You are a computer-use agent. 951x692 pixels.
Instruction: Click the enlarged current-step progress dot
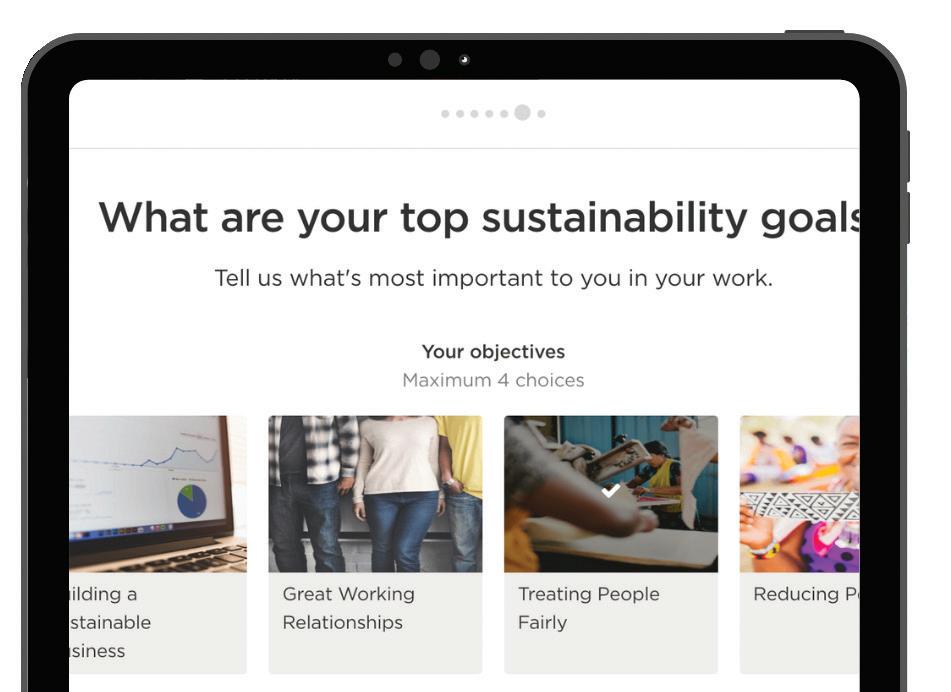(522, 113)
